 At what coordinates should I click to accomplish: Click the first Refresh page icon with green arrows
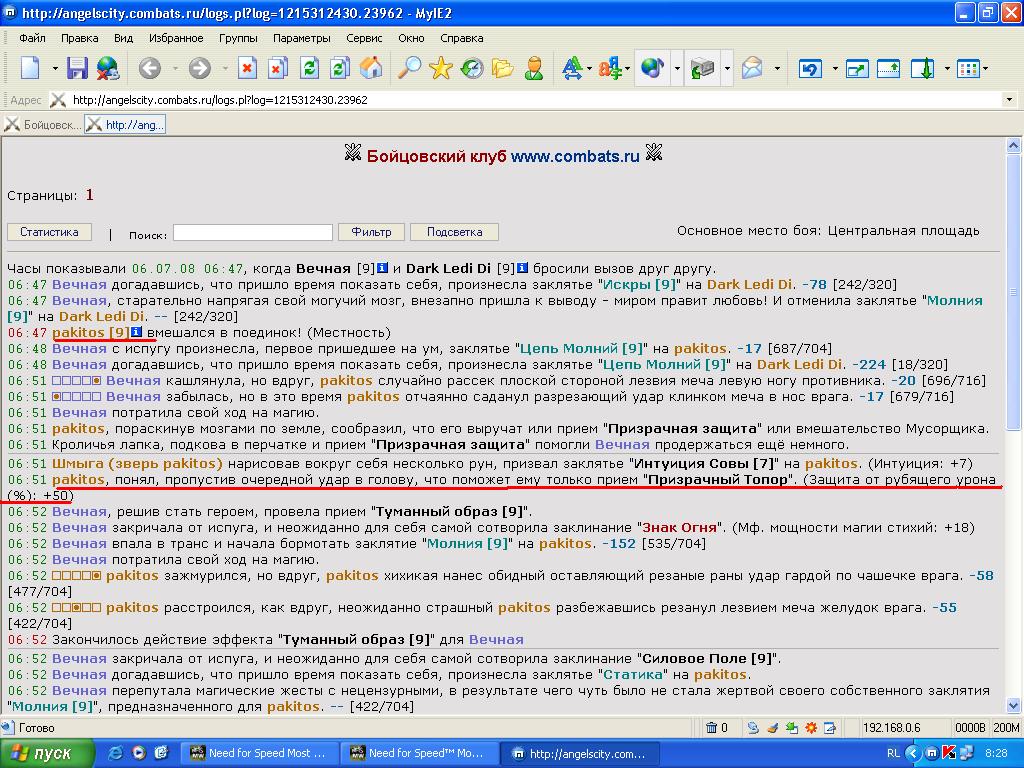(x=310, y=68)
